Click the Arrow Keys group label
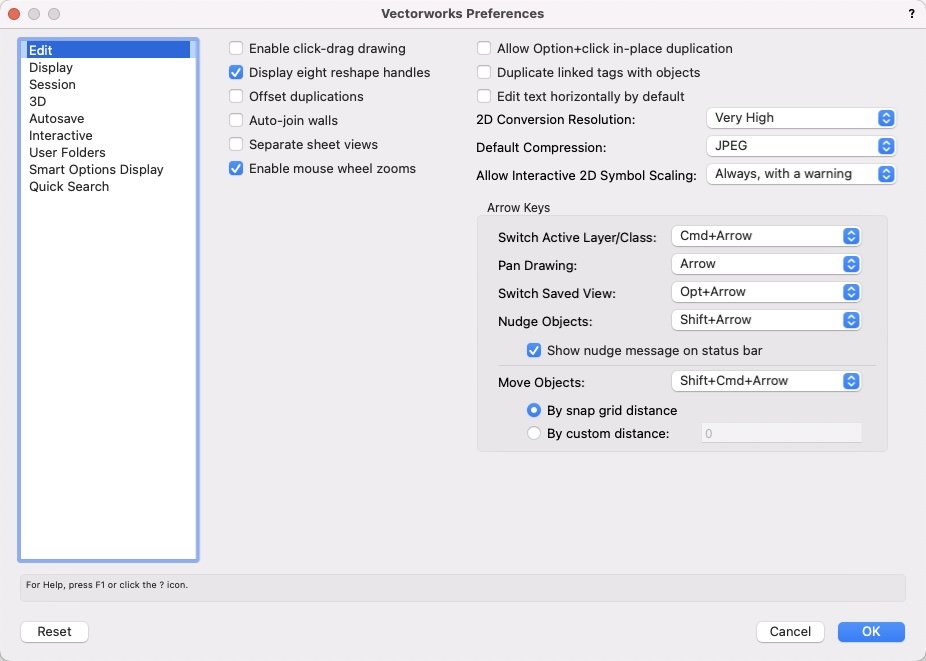 [x=519, y=207]
